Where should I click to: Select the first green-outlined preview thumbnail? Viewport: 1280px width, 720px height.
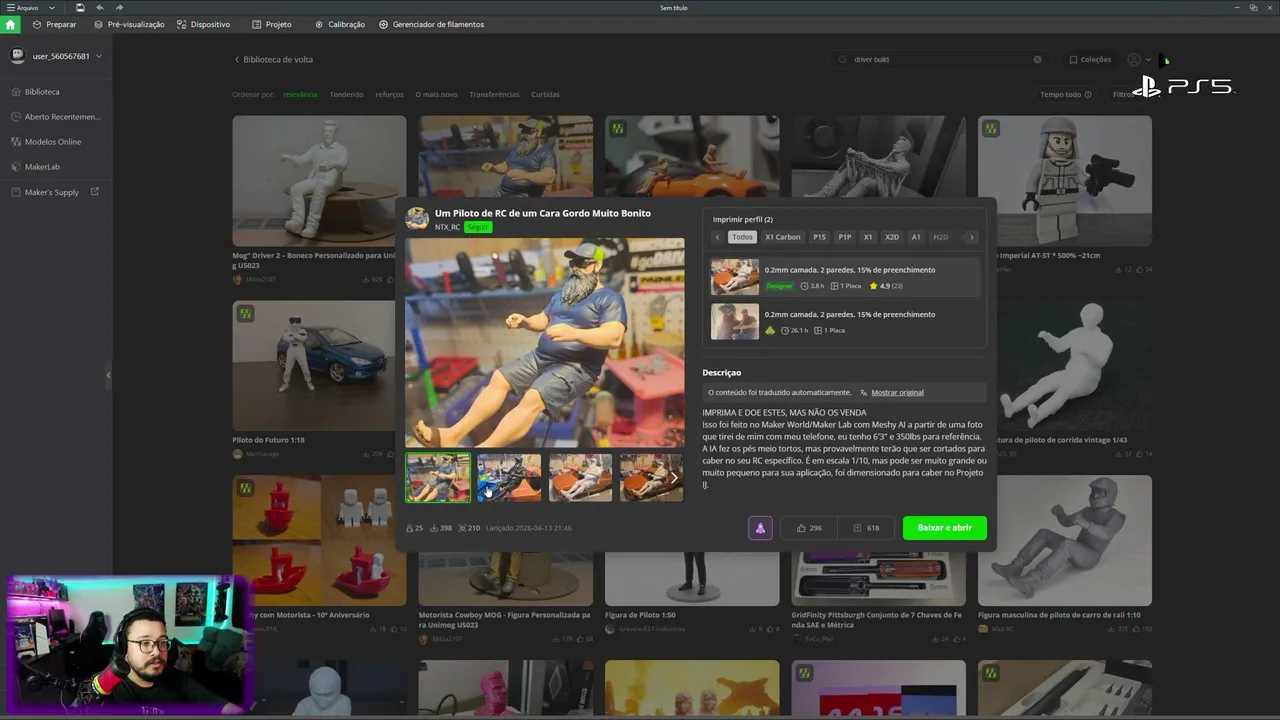pyautogui.click(x=438, y=478)
